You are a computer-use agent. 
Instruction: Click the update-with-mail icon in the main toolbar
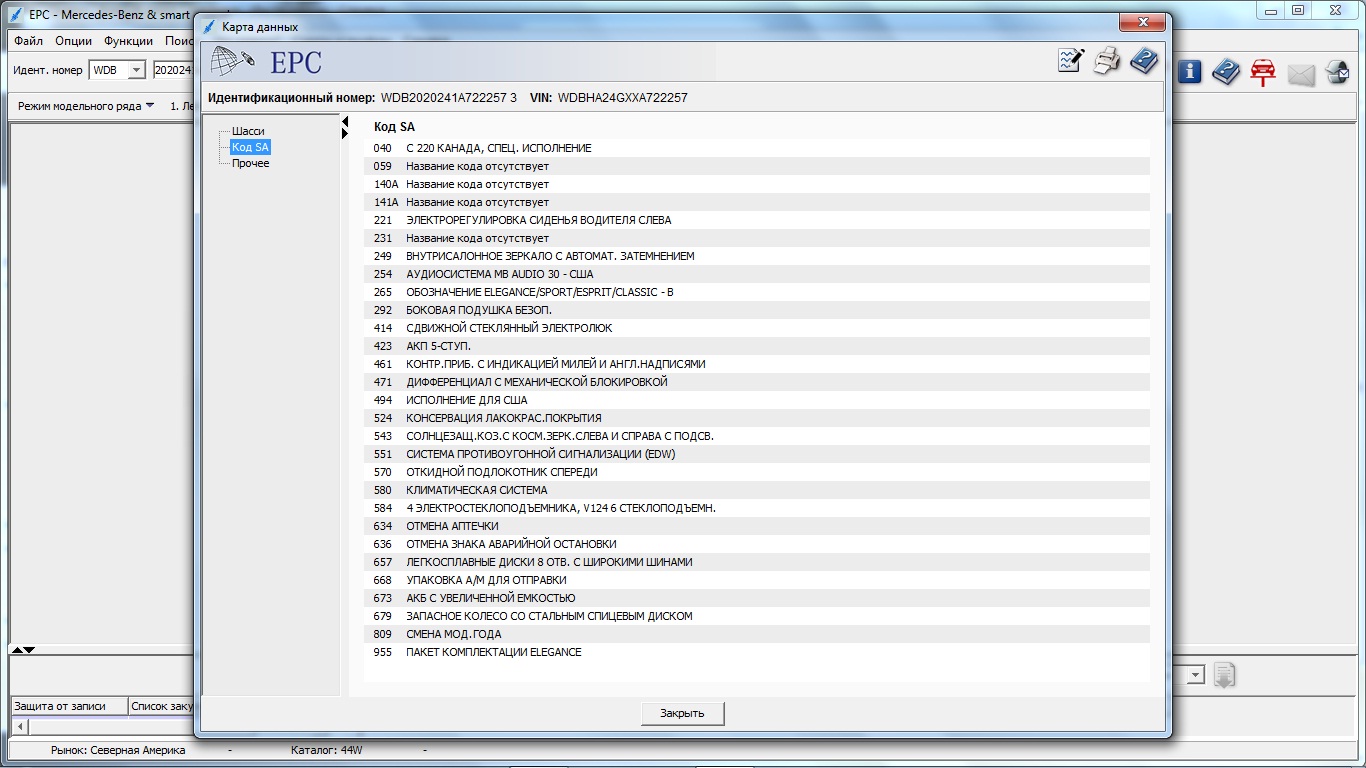tap(1338, 72)
